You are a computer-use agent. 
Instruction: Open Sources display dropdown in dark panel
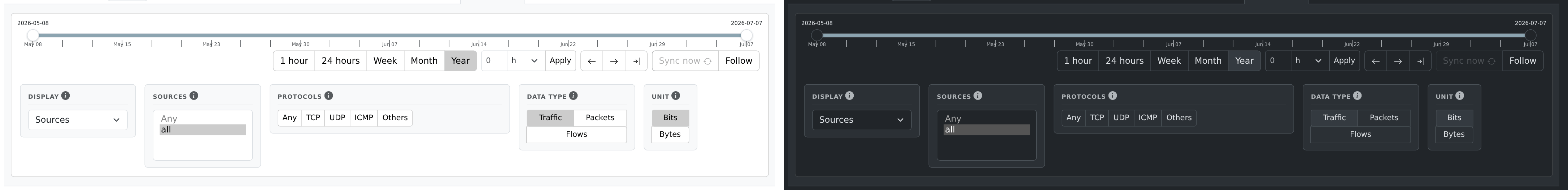click(x=862, y=120)
